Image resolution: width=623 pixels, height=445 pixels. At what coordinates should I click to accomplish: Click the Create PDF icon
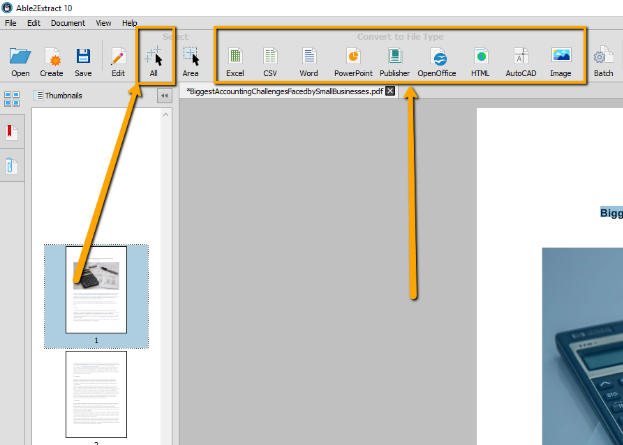coord(51,62)
